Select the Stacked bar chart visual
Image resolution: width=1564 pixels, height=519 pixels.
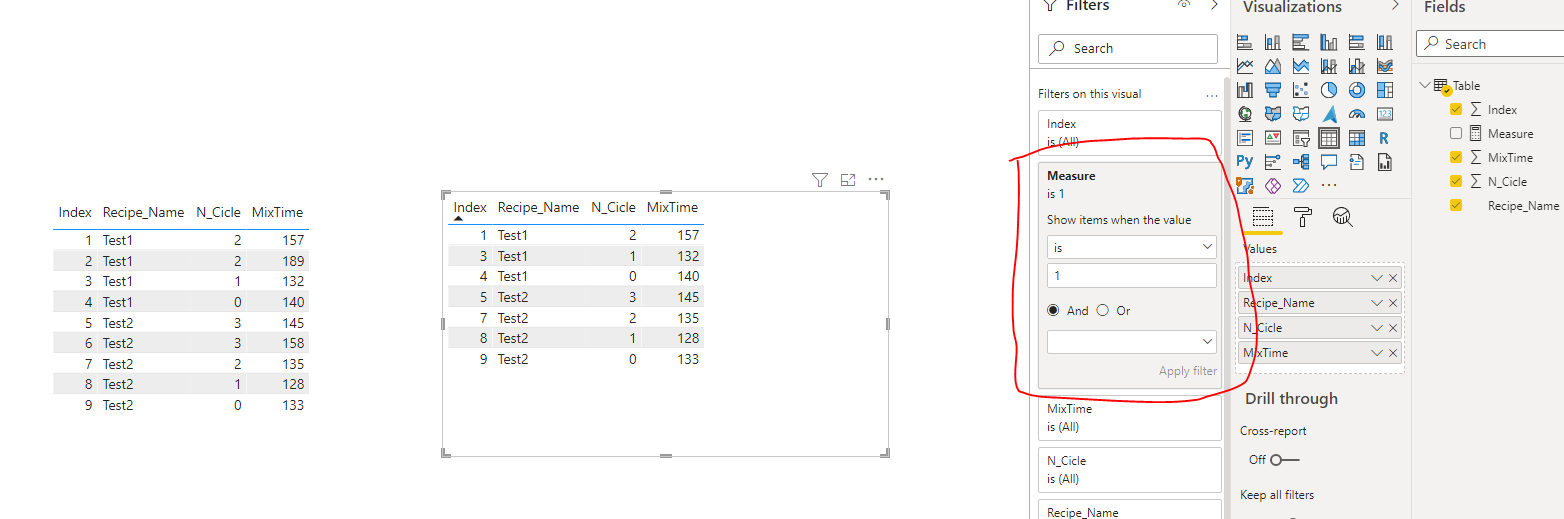(1245, 42)
